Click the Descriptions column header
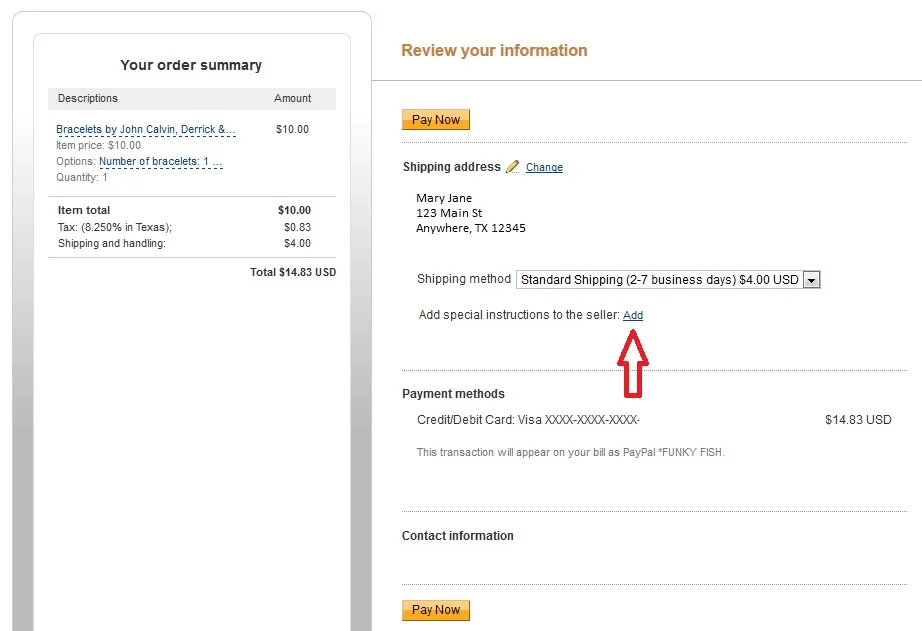The image size is (922, 631). point(88,98)
